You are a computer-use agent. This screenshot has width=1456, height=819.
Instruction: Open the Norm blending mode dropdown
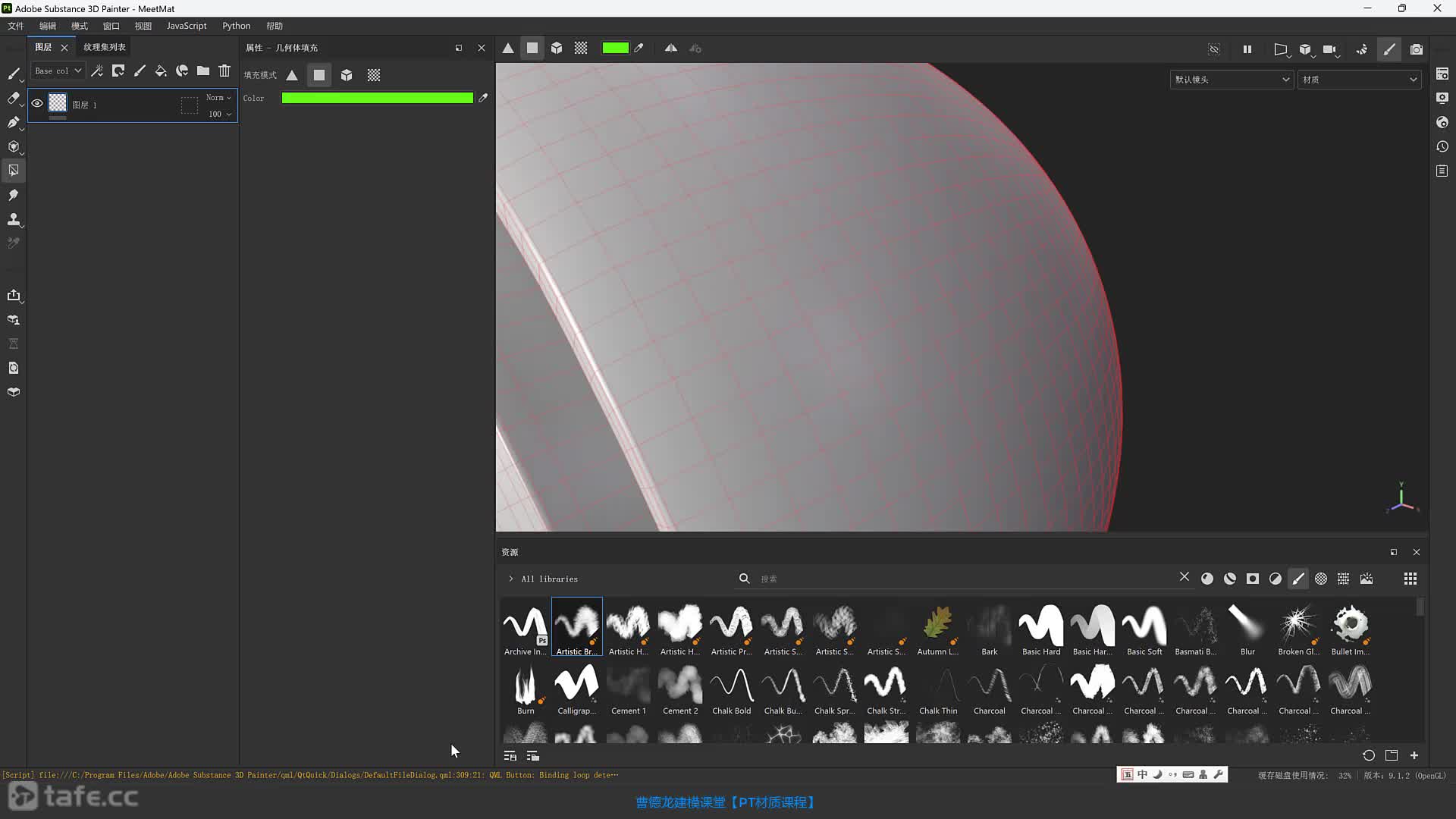click(x=218, y=97)
